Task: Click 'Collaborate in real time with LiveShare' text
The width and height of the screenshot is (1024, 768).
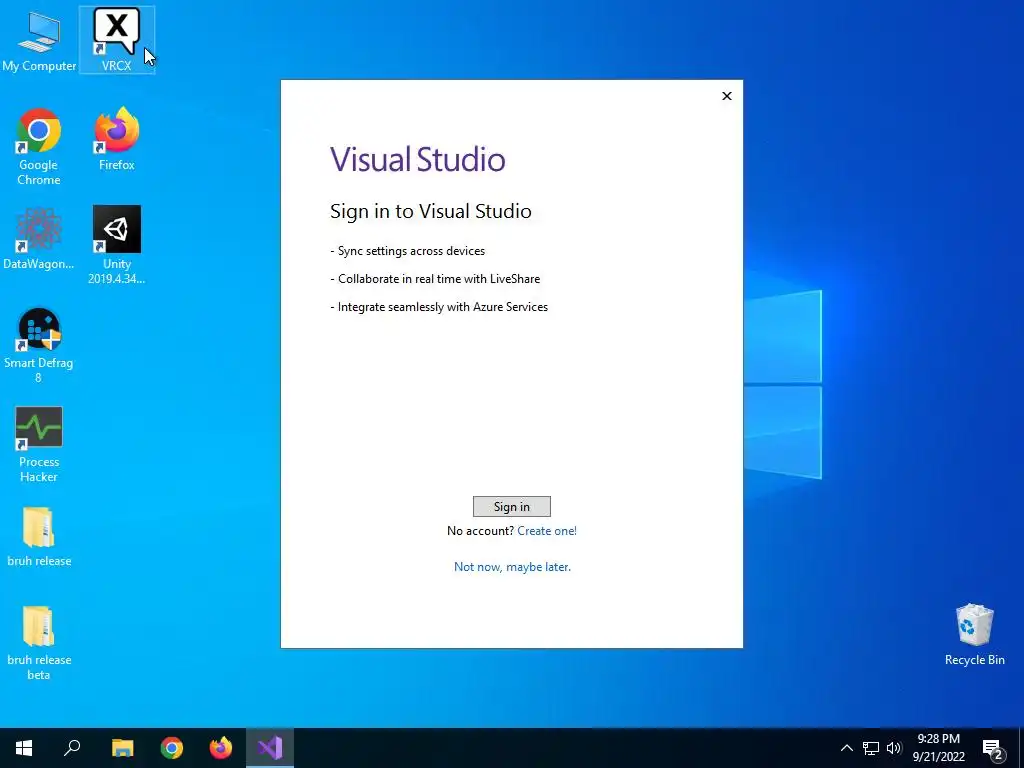Action: pyautogui.click(x=439, y=279)
